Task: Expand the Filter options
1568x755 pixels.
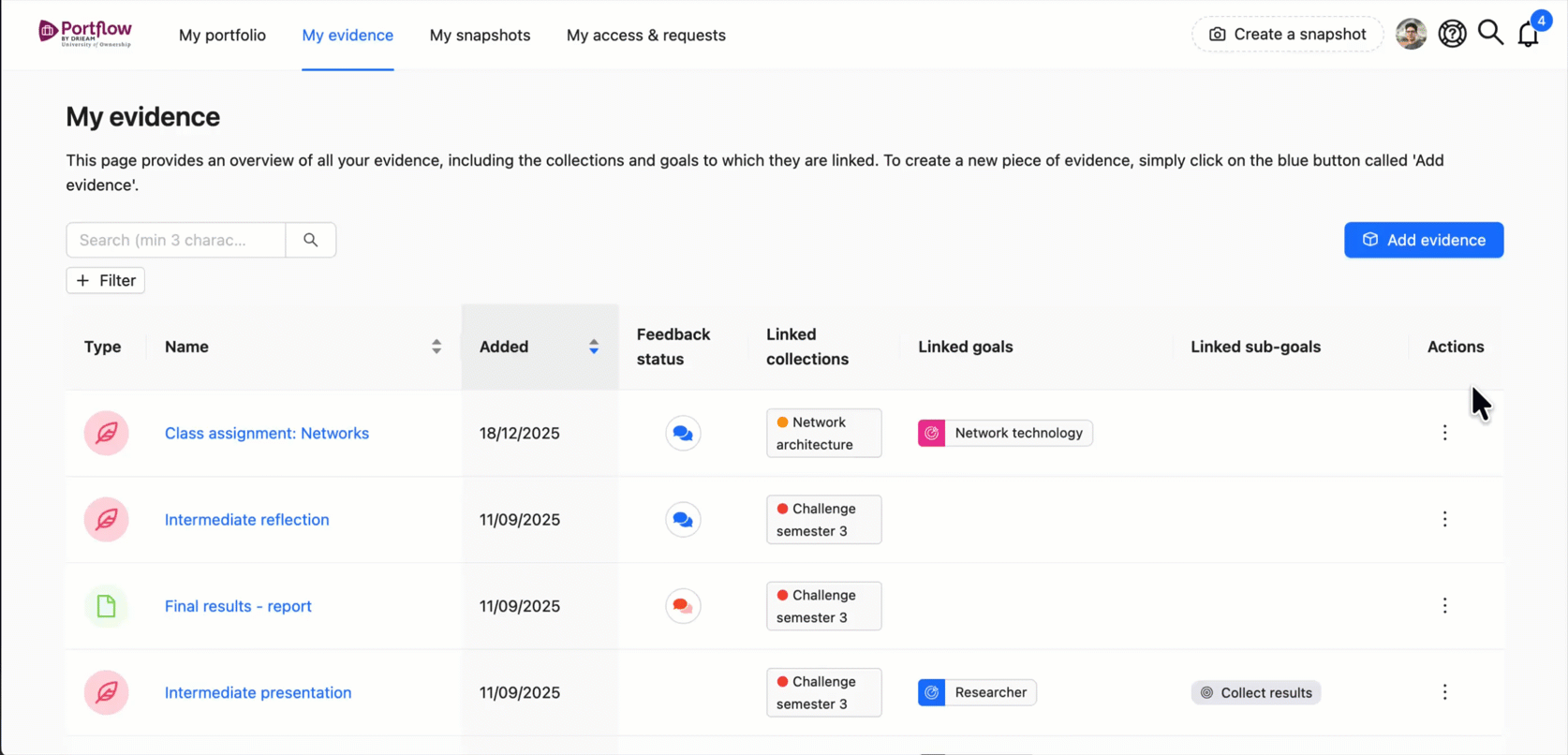Action: coord(106,280)
